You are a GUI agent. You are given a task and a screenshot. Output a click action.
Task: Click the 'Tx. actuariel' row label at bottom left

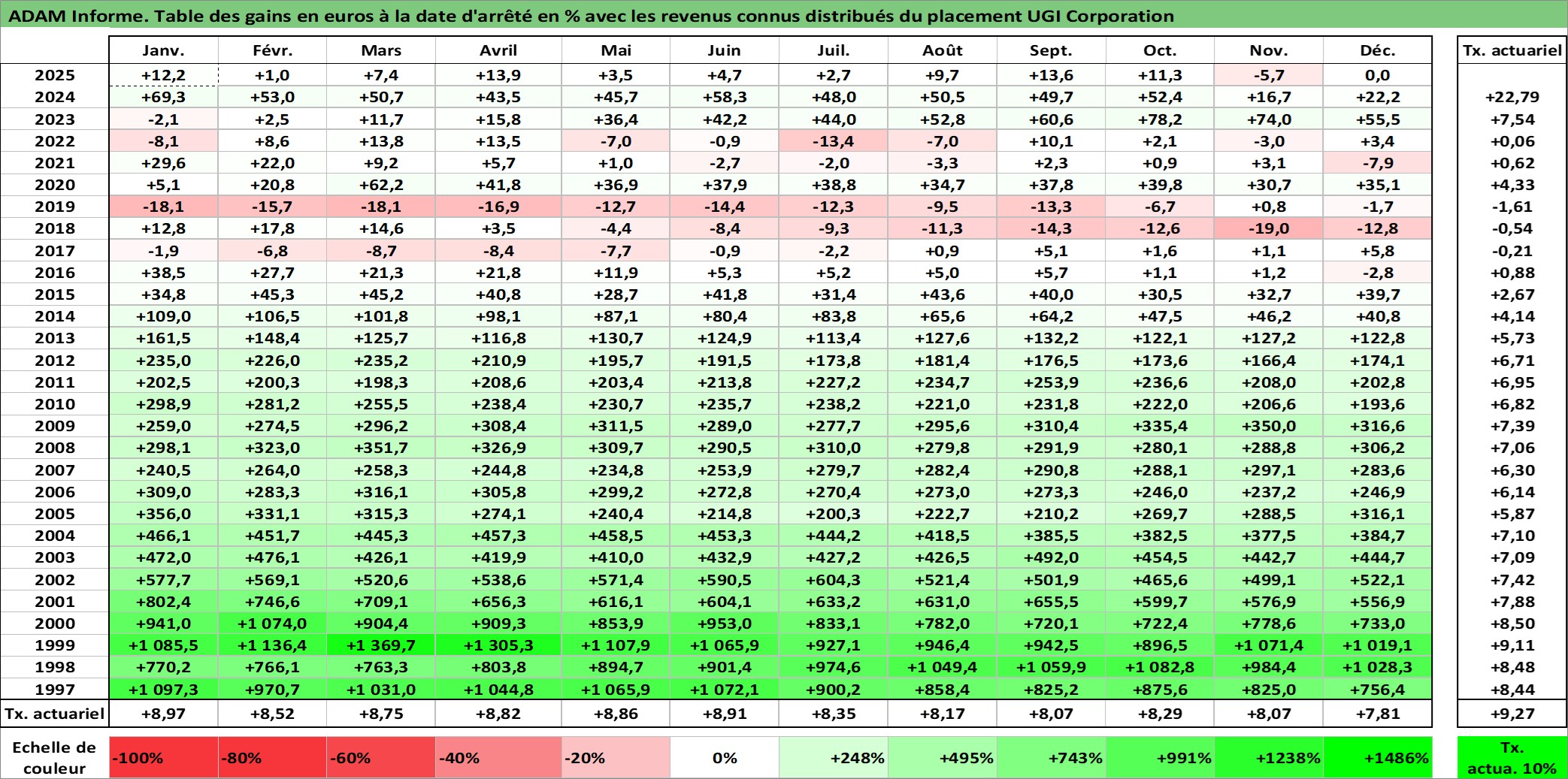(x=54, y=714)
